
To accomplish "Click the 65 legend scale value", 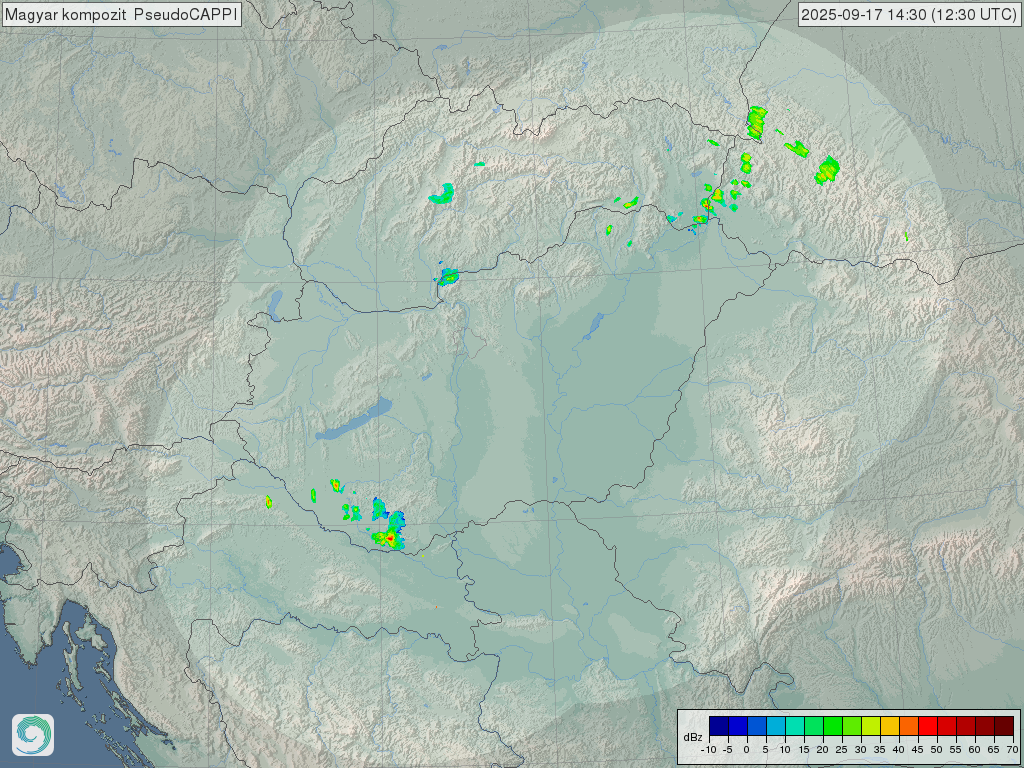I will click(x=993, y=750).
